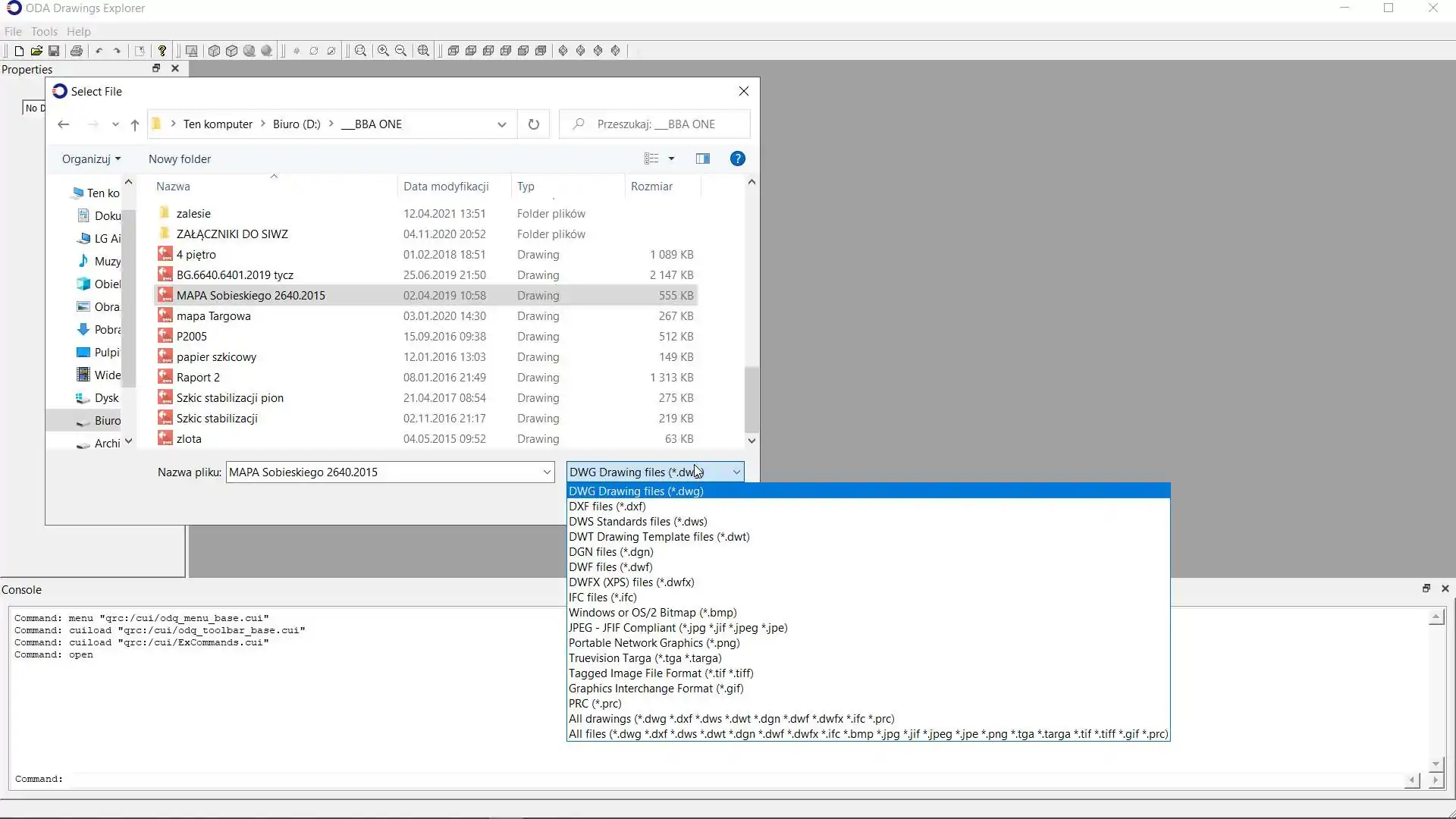Image resolution: width=1456 pixels, height=819 pixels.
Task: Open the view options dropdown arrow
Action: click(x=671, y=158)
